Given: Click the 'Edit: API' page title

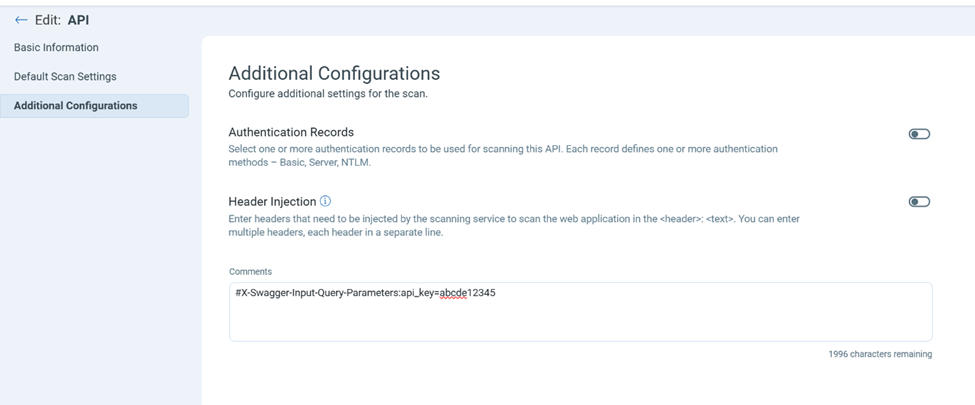Looking at the screenshot, I should (x=62, y=20).
